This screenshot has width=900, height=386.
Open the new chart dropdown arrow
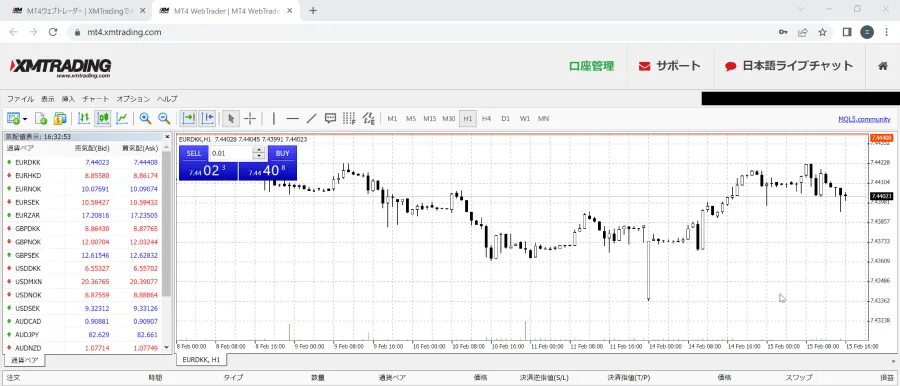point(25,119)
